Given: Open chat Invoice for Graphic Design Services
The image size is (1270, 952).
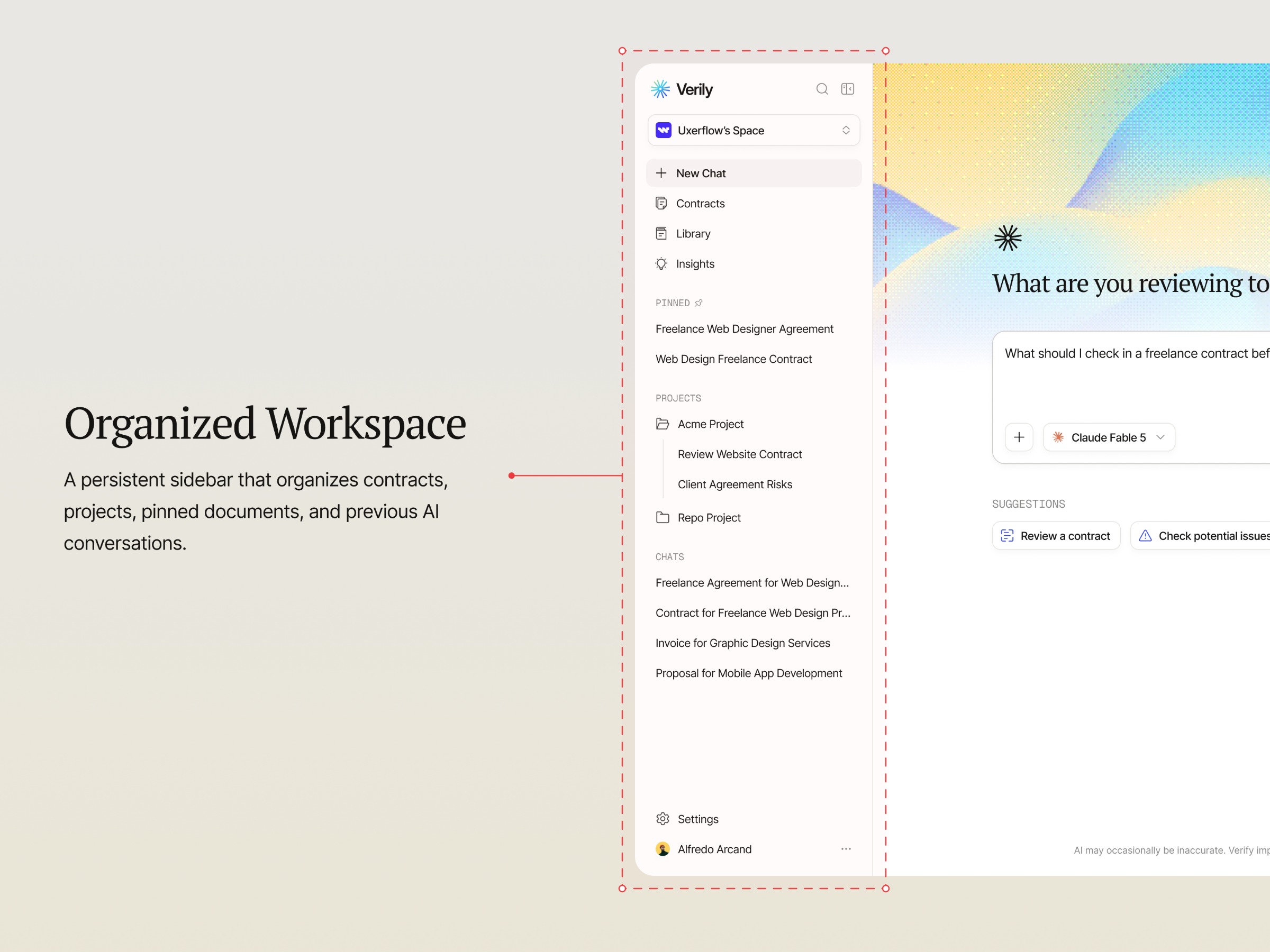Looking at the screenshot, I should 743,643.
